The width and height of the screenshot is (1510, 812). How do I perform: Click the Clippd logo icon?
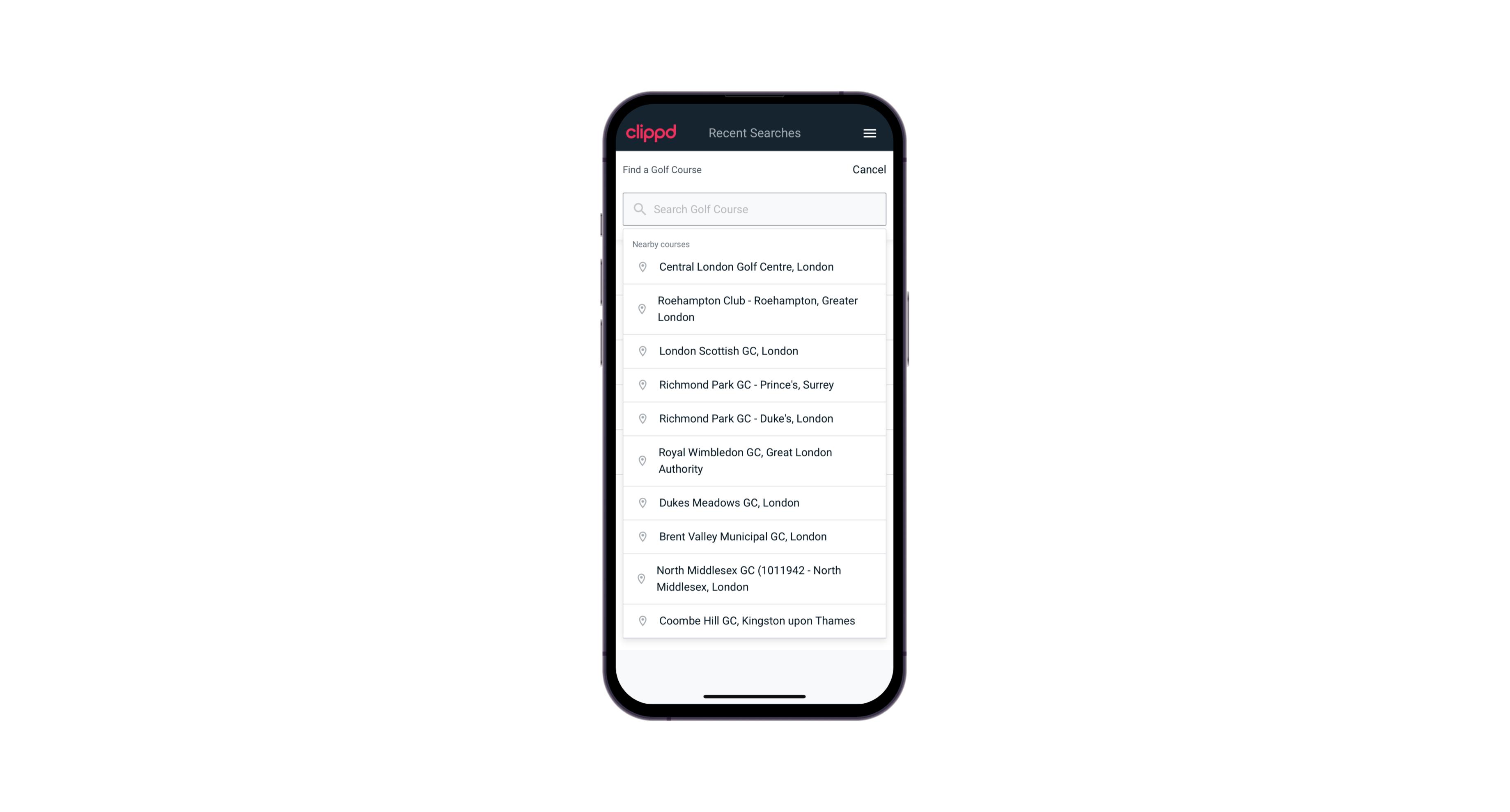pyautogui.click(x=652, y=133)
